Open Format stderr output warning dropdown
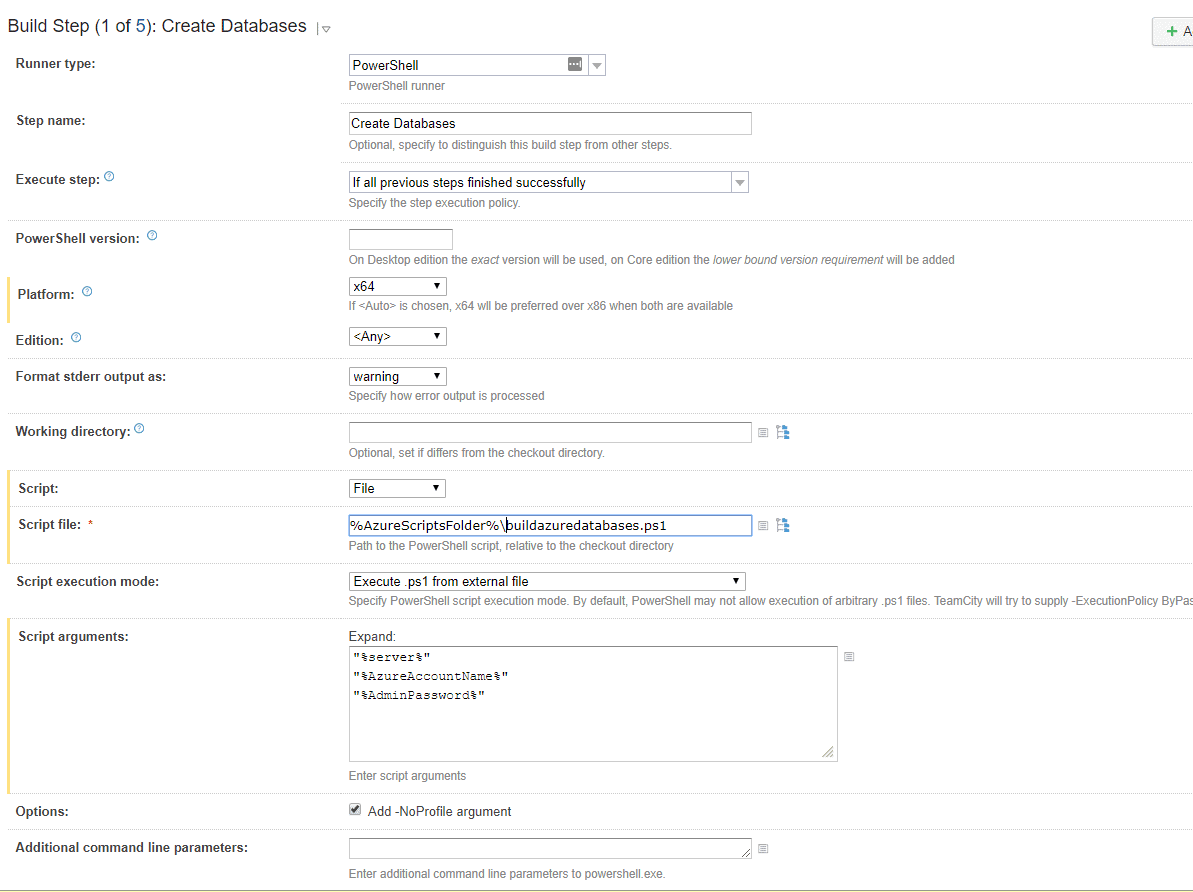This screenshot has height=892, width=1193. [398, 377]
